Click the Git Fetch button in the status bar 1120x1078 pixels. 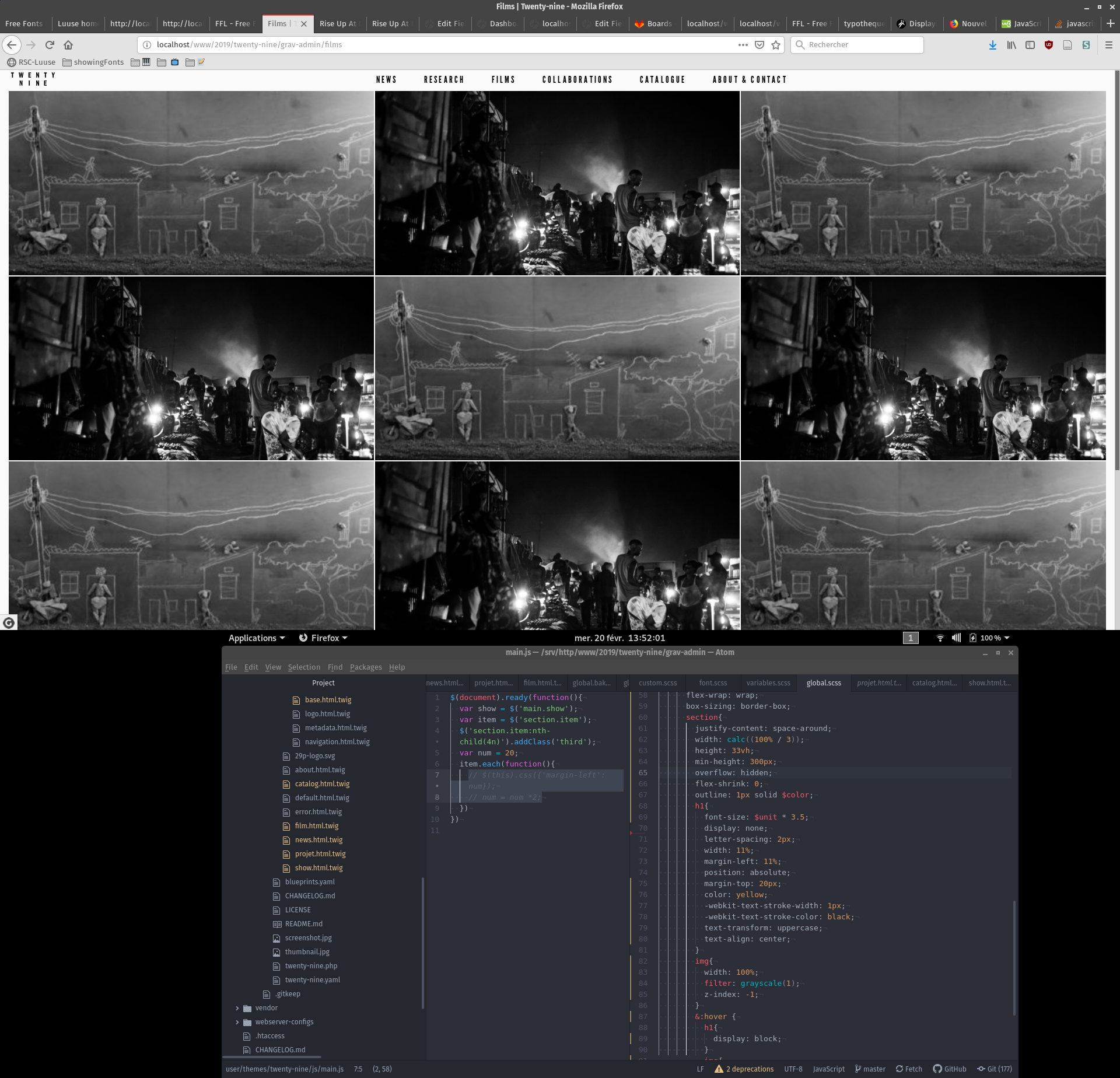pyautogui.click(x=909, y=1069)
